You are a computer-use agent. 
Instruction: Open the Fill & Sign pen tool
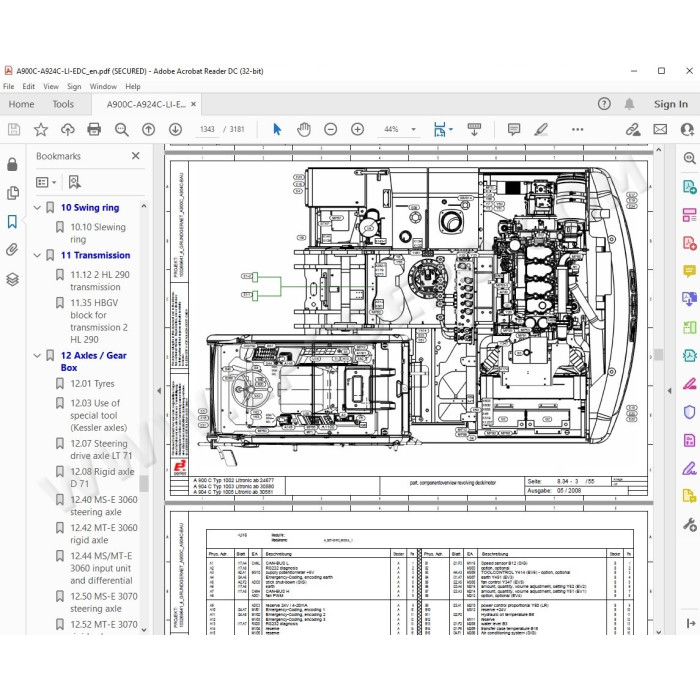click(689, 468)
